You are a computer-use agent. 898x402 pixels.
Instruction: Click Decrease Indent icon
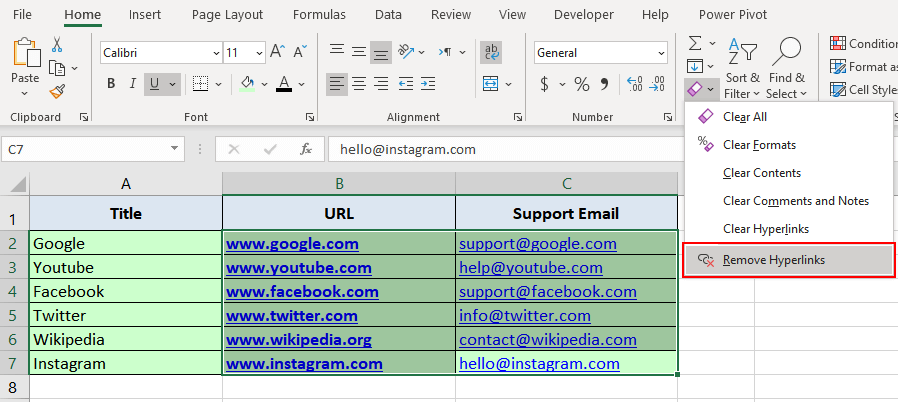pos(406,84)
